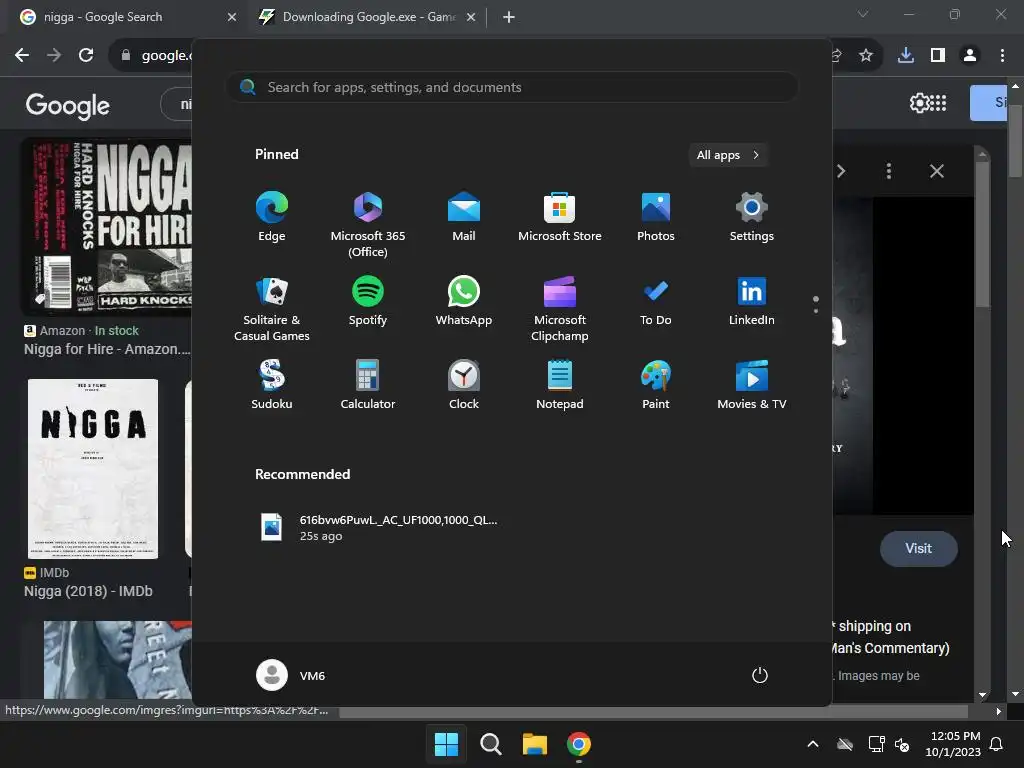Reload the current page in Chrome
Image resolution: width=1024 pixels, height=768 pixels.
tap(86, 56)
